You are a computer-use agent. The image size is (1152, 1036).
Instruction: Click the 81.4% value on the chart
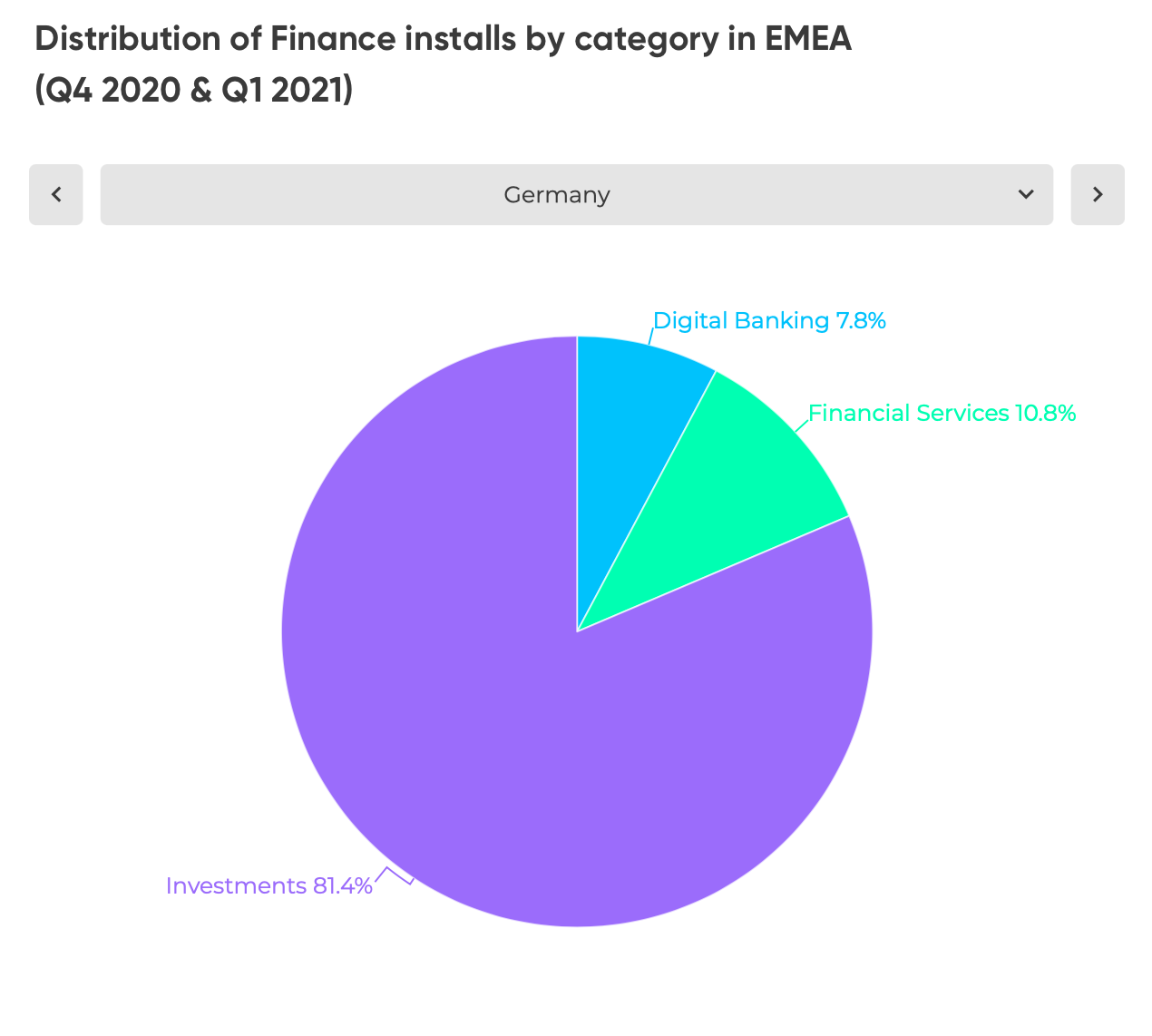tap(342, 885)
